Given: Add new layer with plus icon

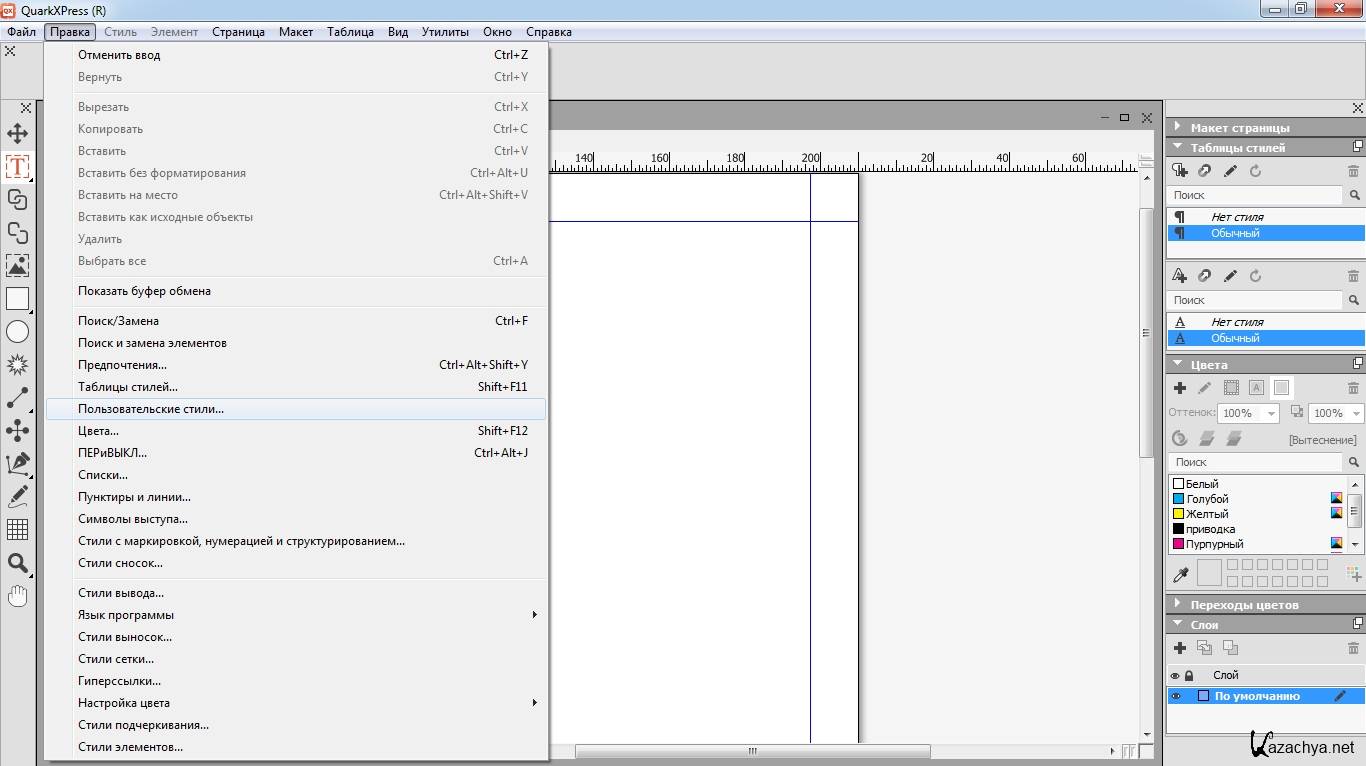Looking at the screenshot, I should click(x=1180, y=648).
